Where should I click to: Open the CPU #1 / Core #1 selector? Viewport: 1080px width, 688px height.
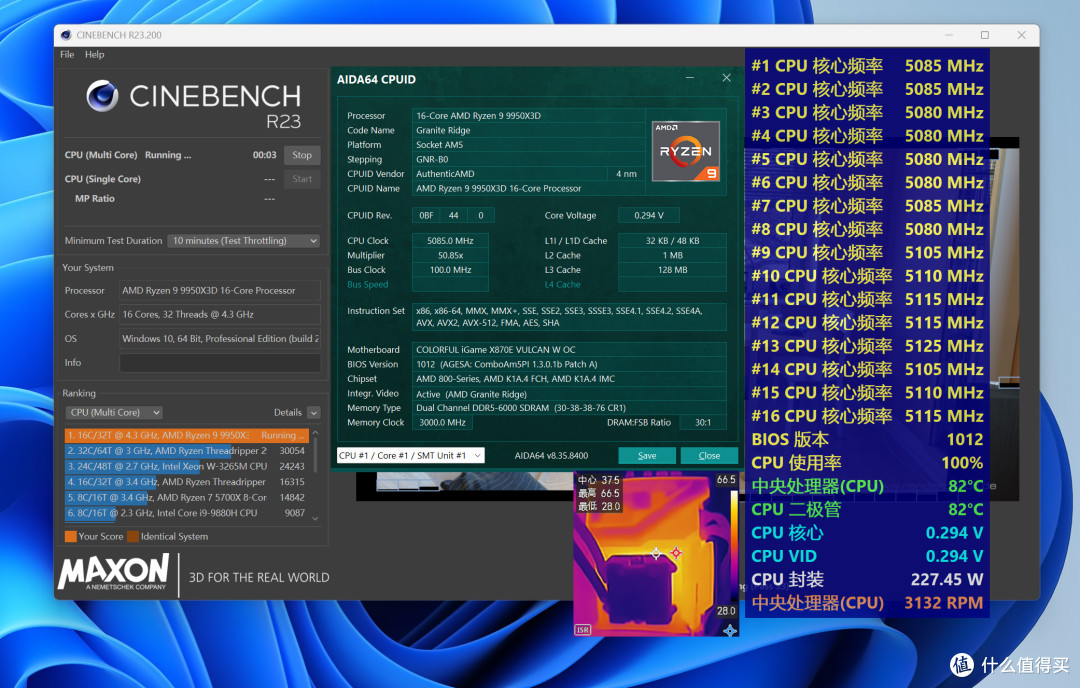click(x=411, y=455)
